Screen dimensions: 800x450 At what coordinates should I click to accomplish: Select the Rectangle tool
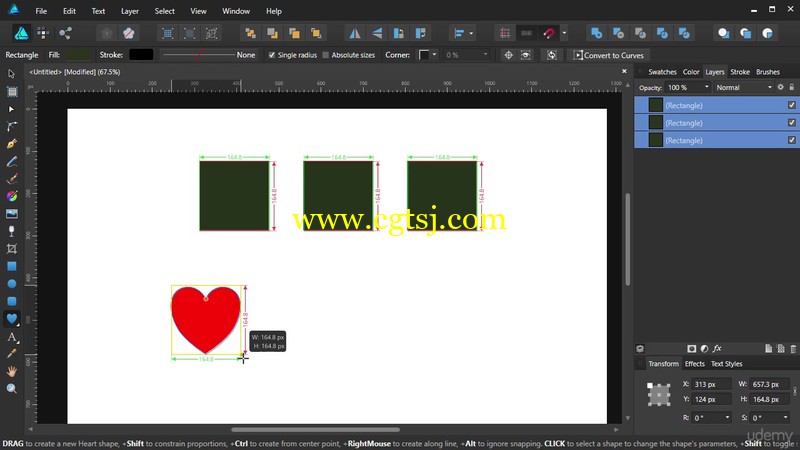pos(11,266)
